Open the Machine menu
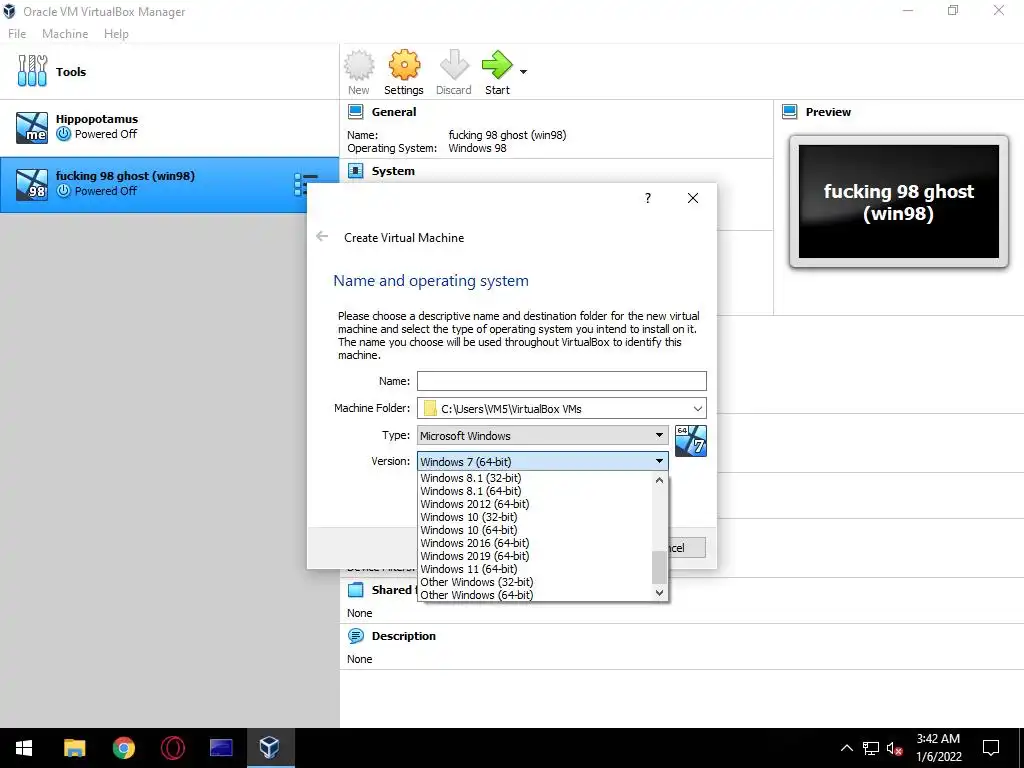 pyautogui.click(x=65, y=34)
